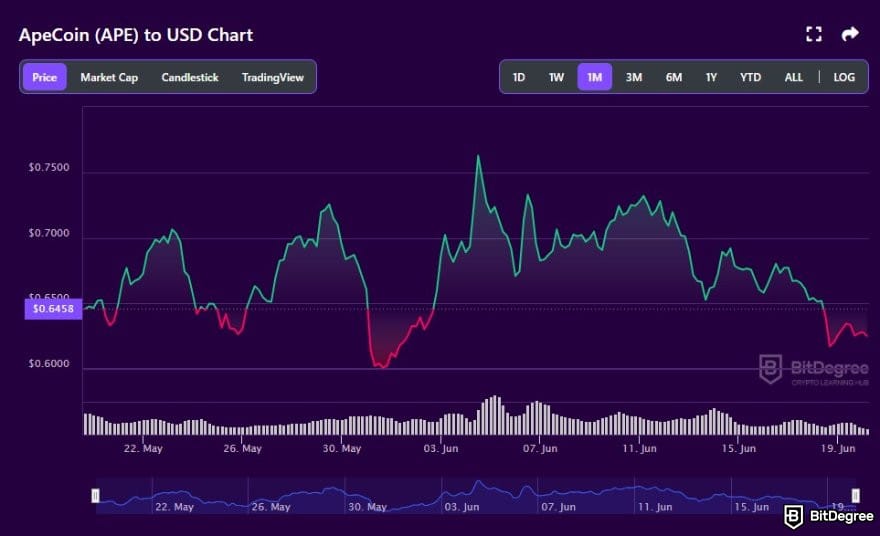The image size is (880, 536).
Task: Click the 19. Jun date label on the main x-axis
Action: (838, 448)
